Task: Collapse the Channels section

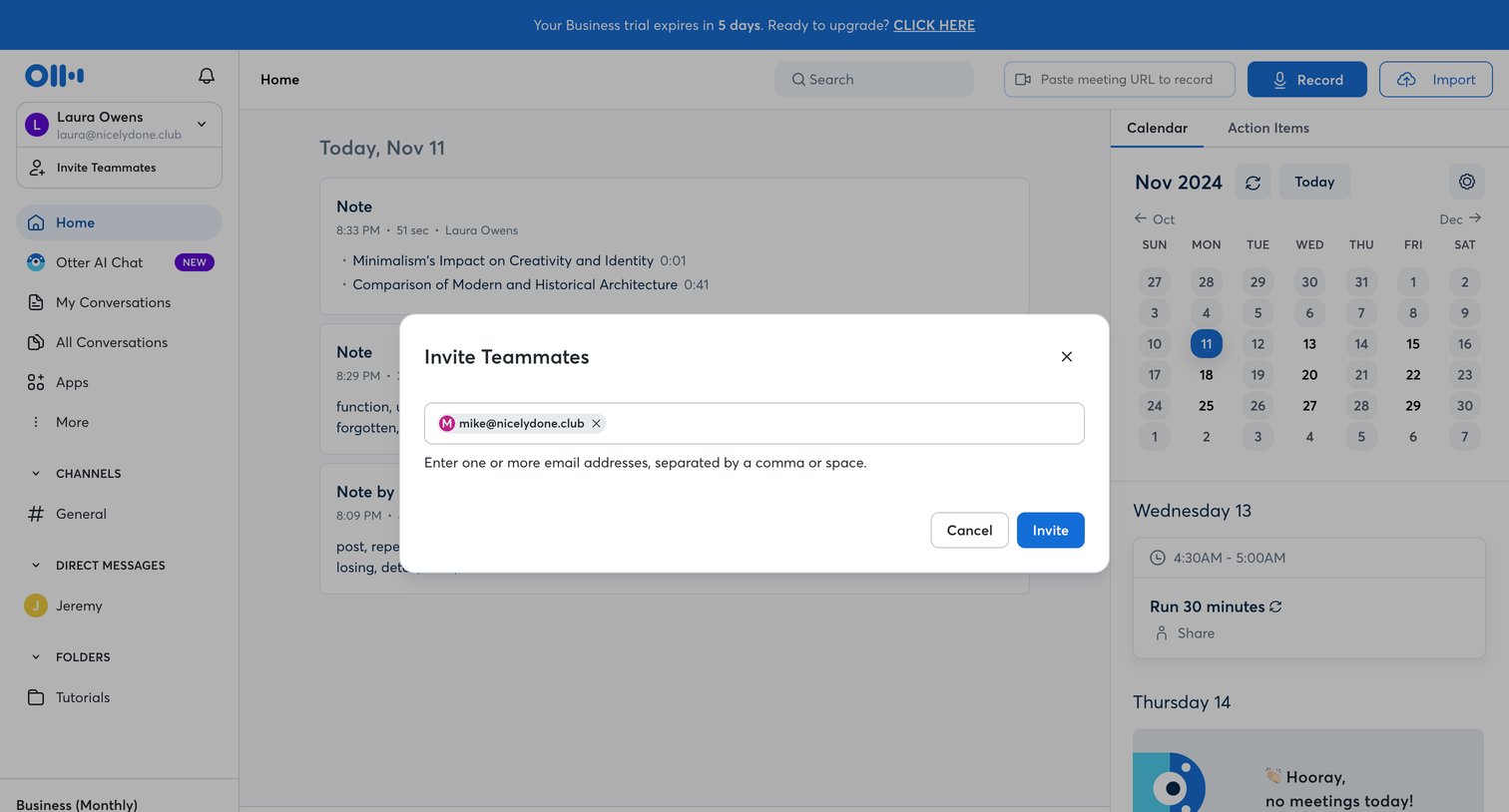Action: 36,474
